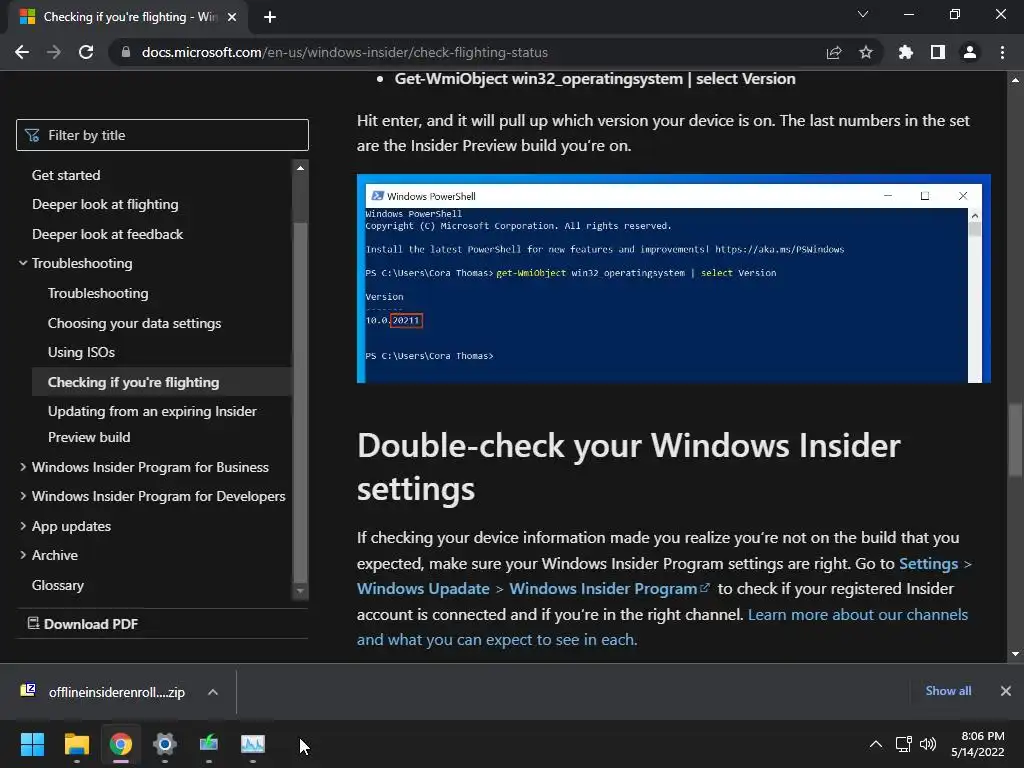
Task: Click the browser forward arrow
Action: coord(54,52)
